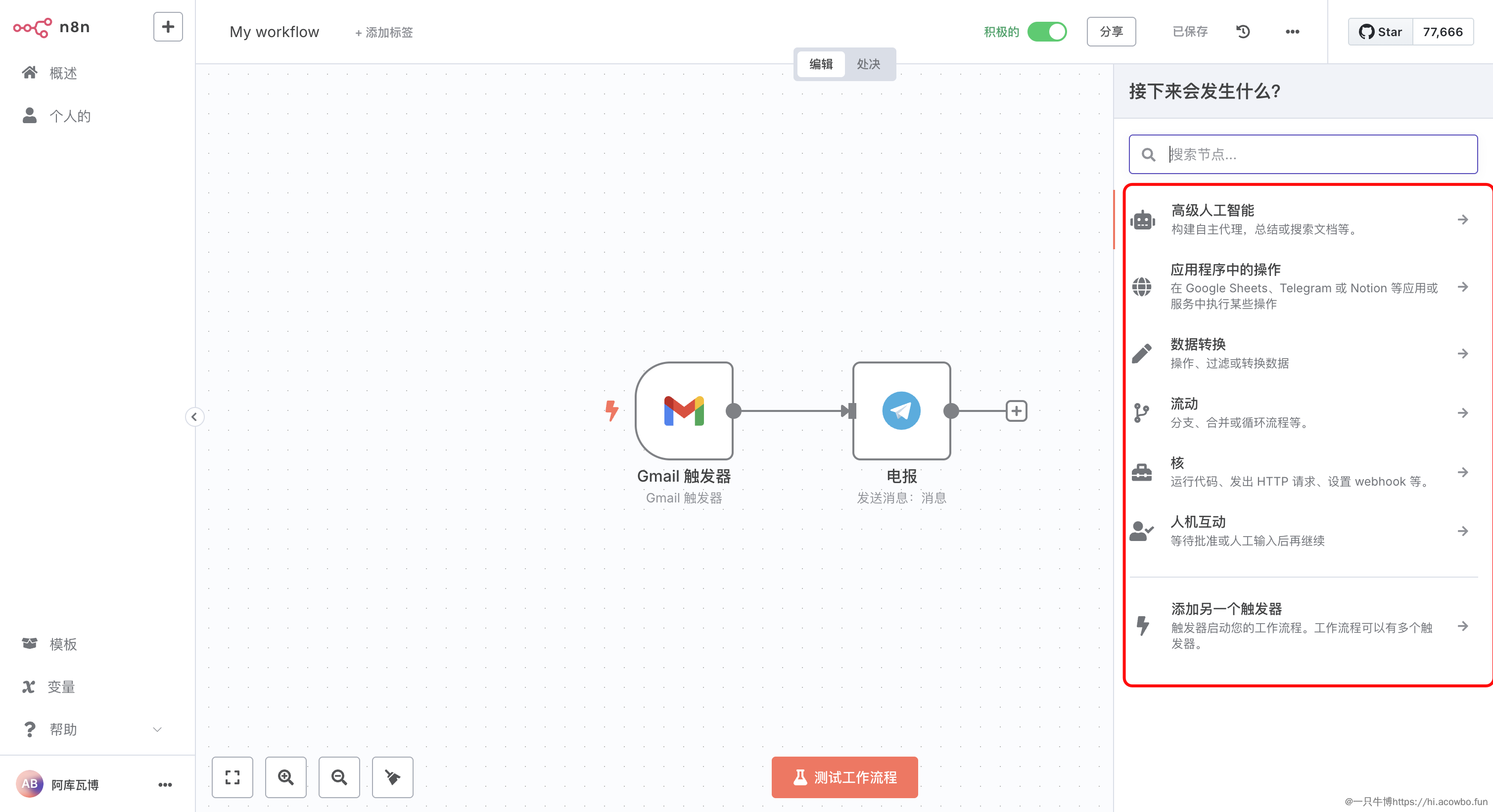Click the Gmail trigger node icon
The image size is (1493, 812).
pos(684,410)
